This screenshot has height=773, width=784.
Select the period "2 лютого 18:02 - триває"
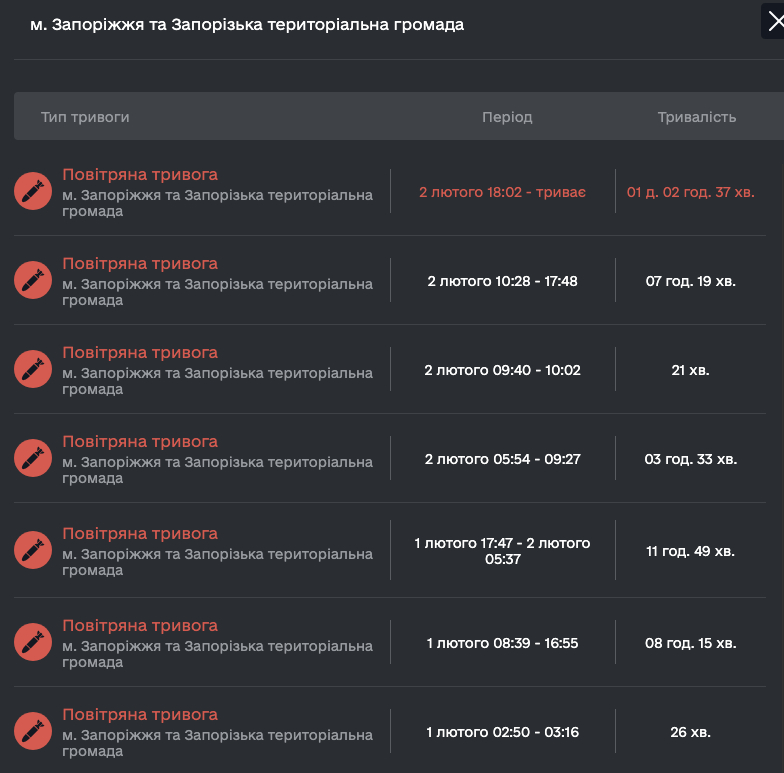(x=502, y=192)
